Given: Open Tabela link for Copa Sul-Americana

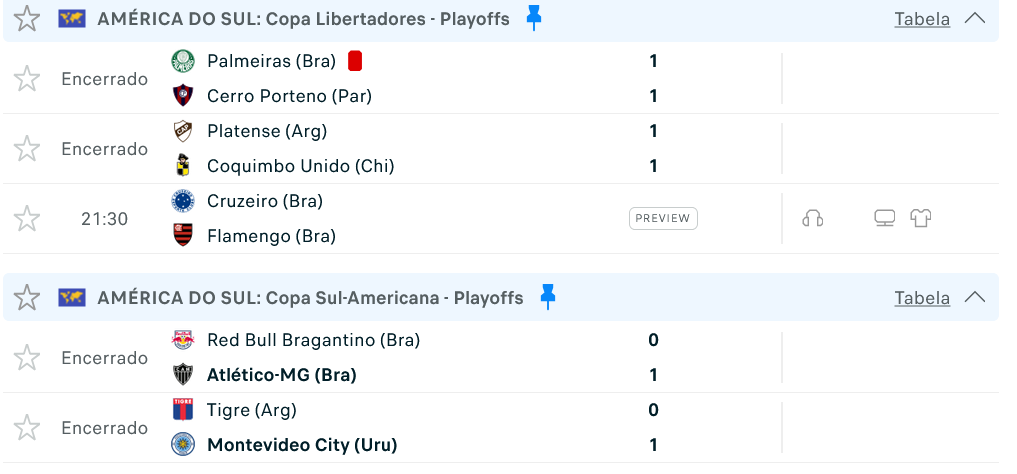Looking at the screenshot, I should (x=922, y=298).
